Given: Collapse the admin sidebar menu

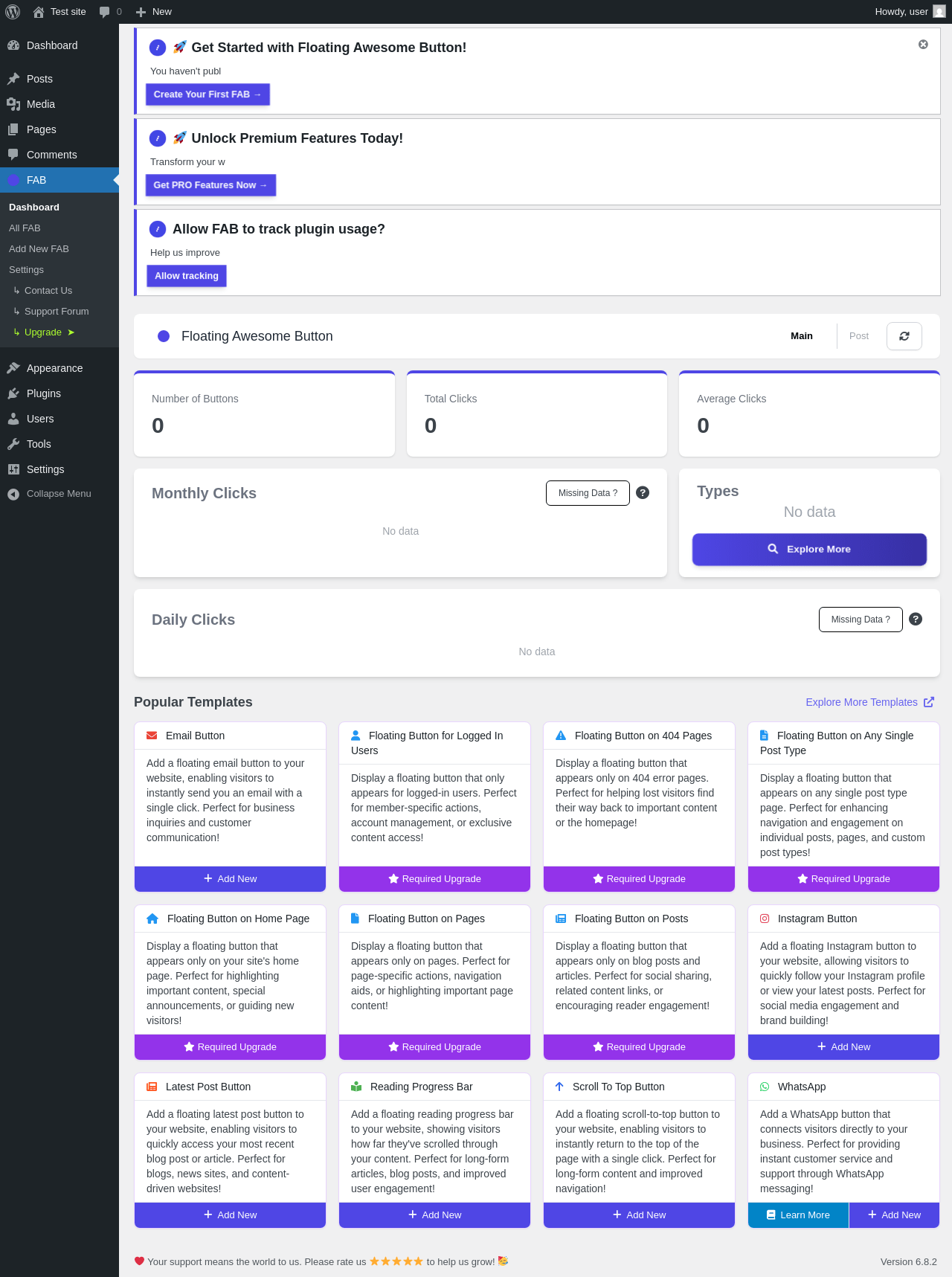Looking at the screenshot, I should [59, 494].
